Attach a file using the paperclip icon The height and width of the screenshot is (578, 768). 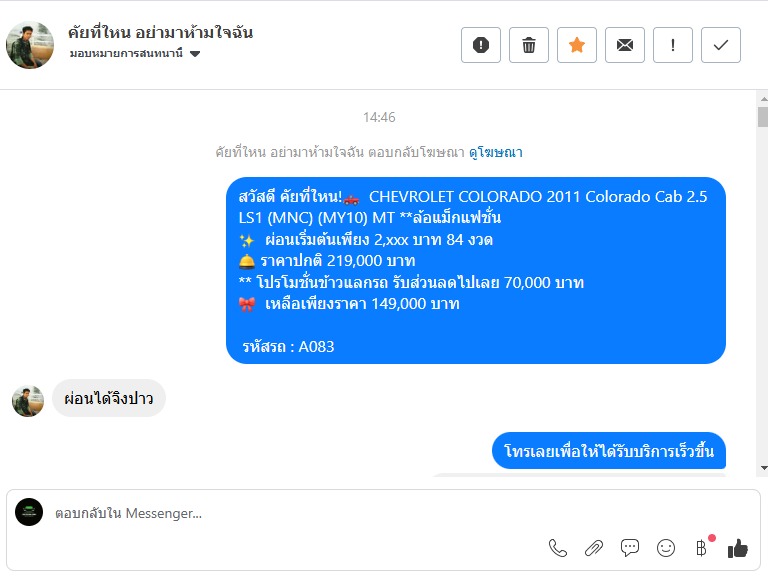click(x=594, y=548)
